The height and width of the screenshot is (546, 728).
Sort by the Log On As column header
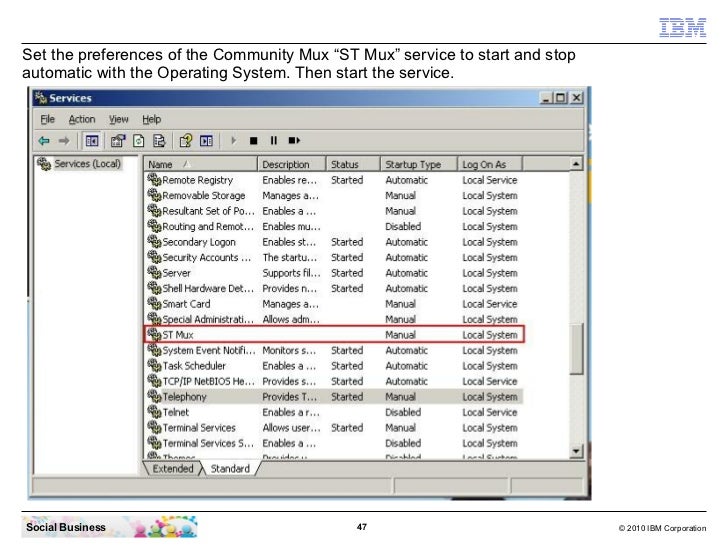(x=490, y=164)
